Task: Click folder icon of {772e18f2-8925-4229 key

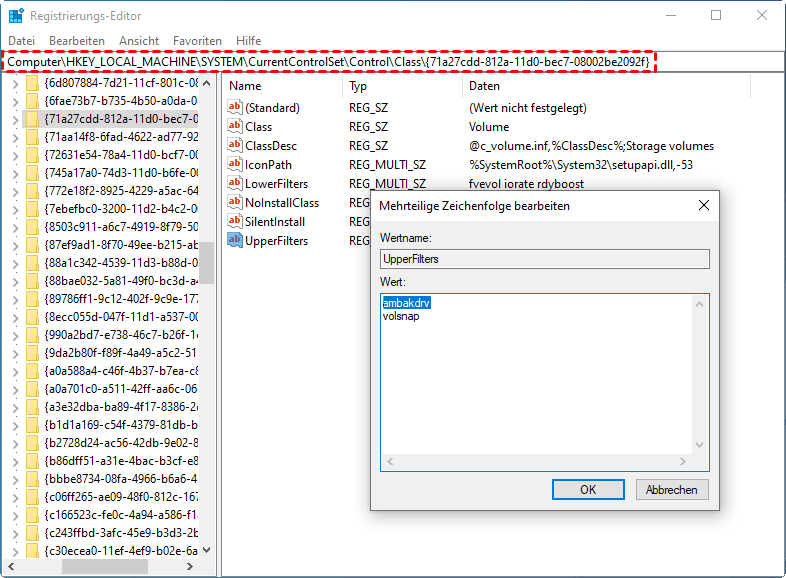Action: tap(32, 191)
